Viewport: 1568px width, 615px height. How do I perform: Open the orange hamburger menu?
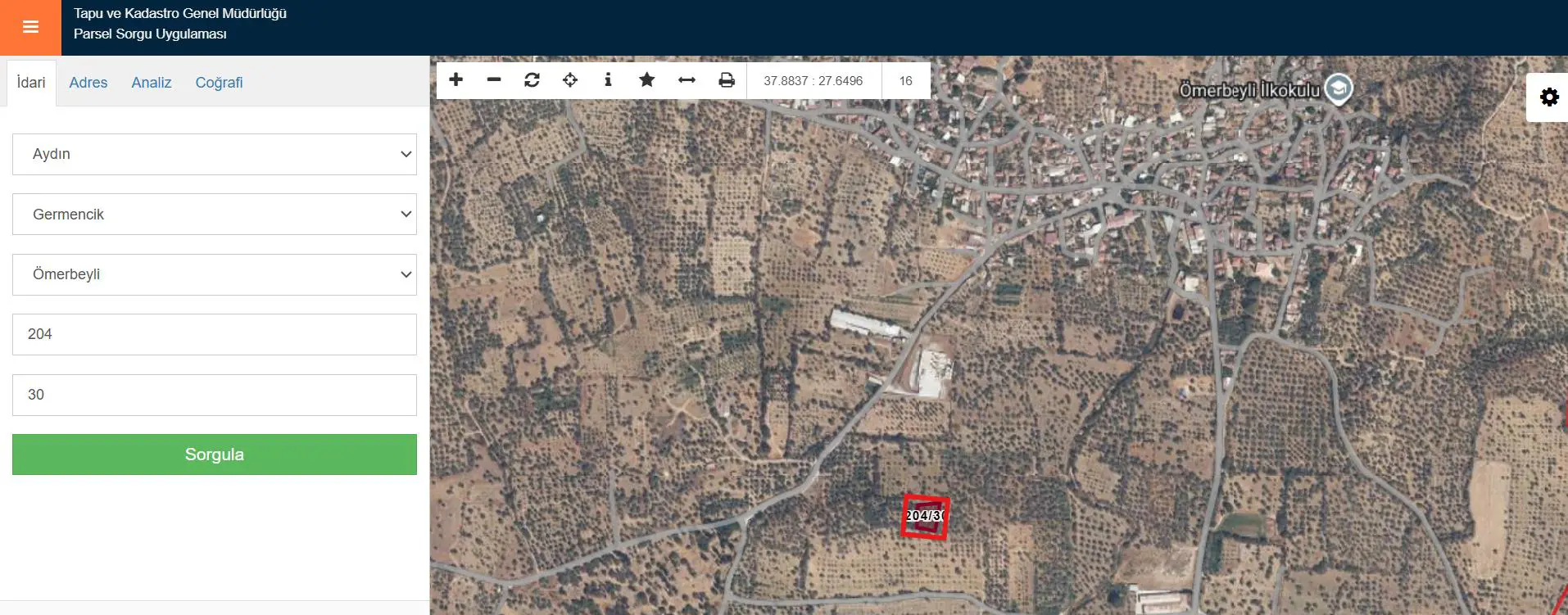pos(30,27)
